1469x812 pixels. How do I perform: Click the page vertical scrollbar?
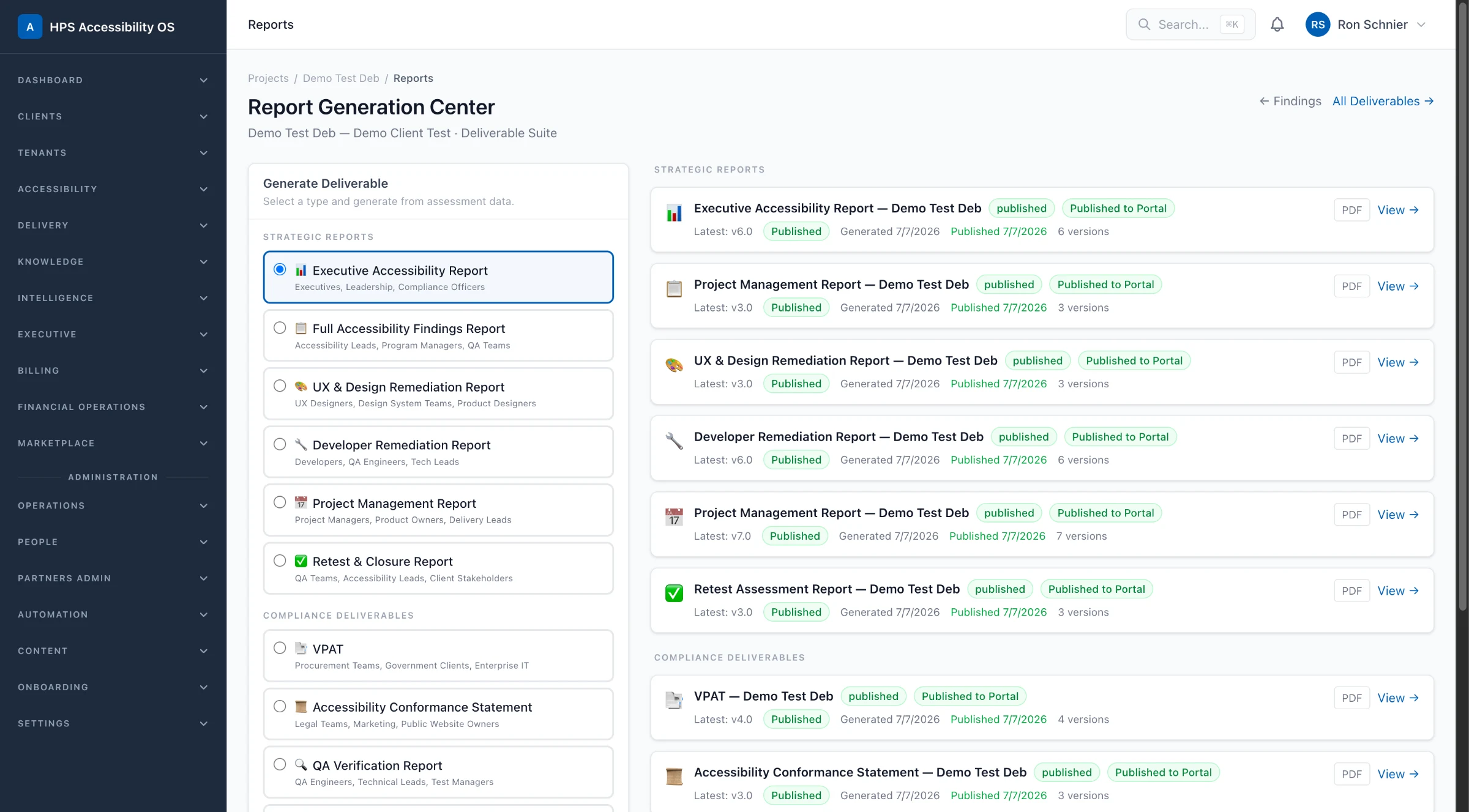[x=1462, y=306]
